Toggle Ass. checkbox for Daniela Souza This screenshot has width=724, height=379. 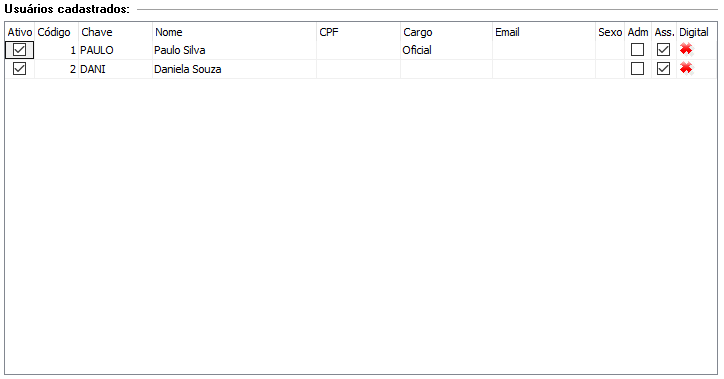pyautogui.click(x=663, y=69)
